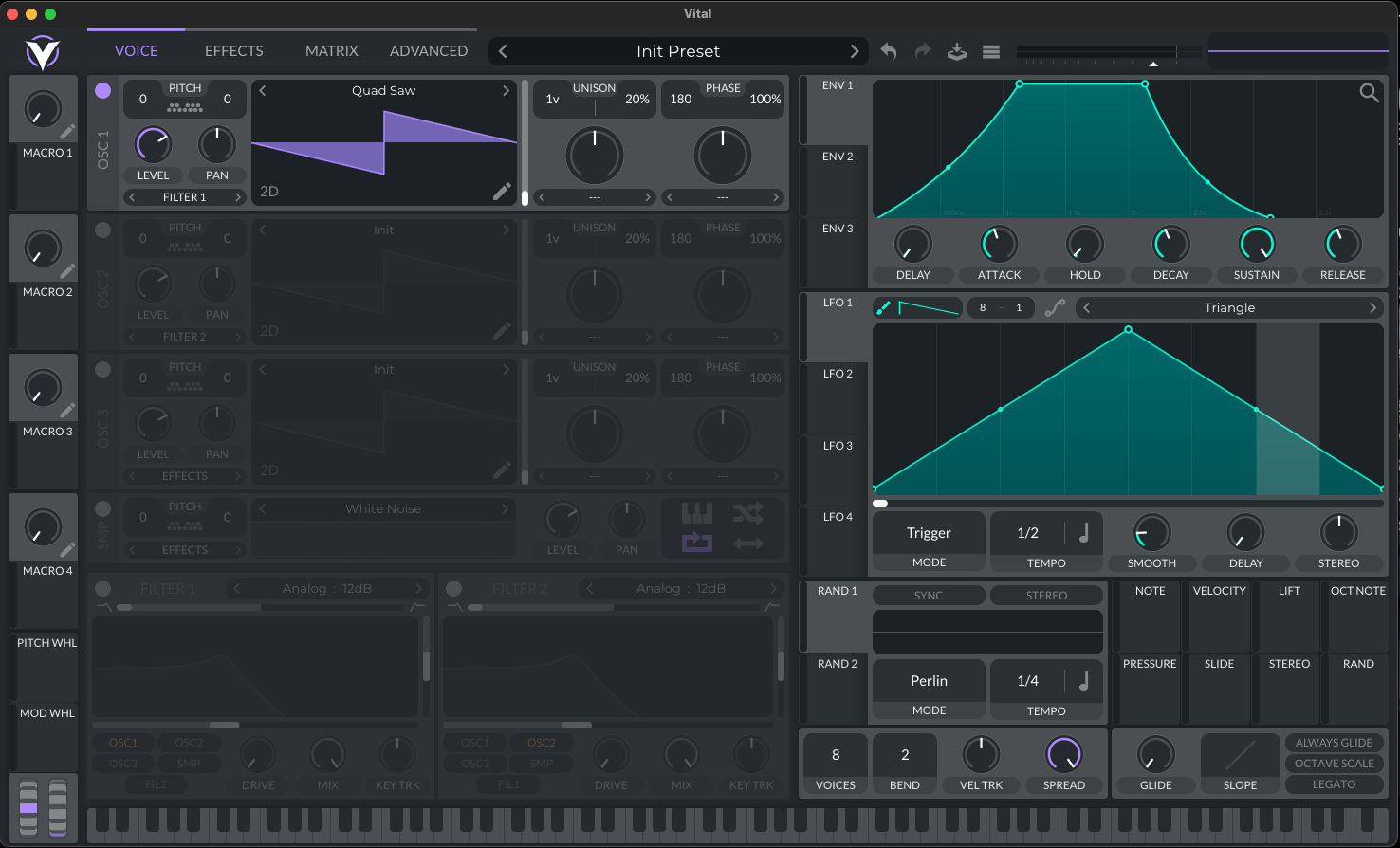Toggle the RAND 1 SYNC option
The image size is (1400, 848).
pos(929,596)
